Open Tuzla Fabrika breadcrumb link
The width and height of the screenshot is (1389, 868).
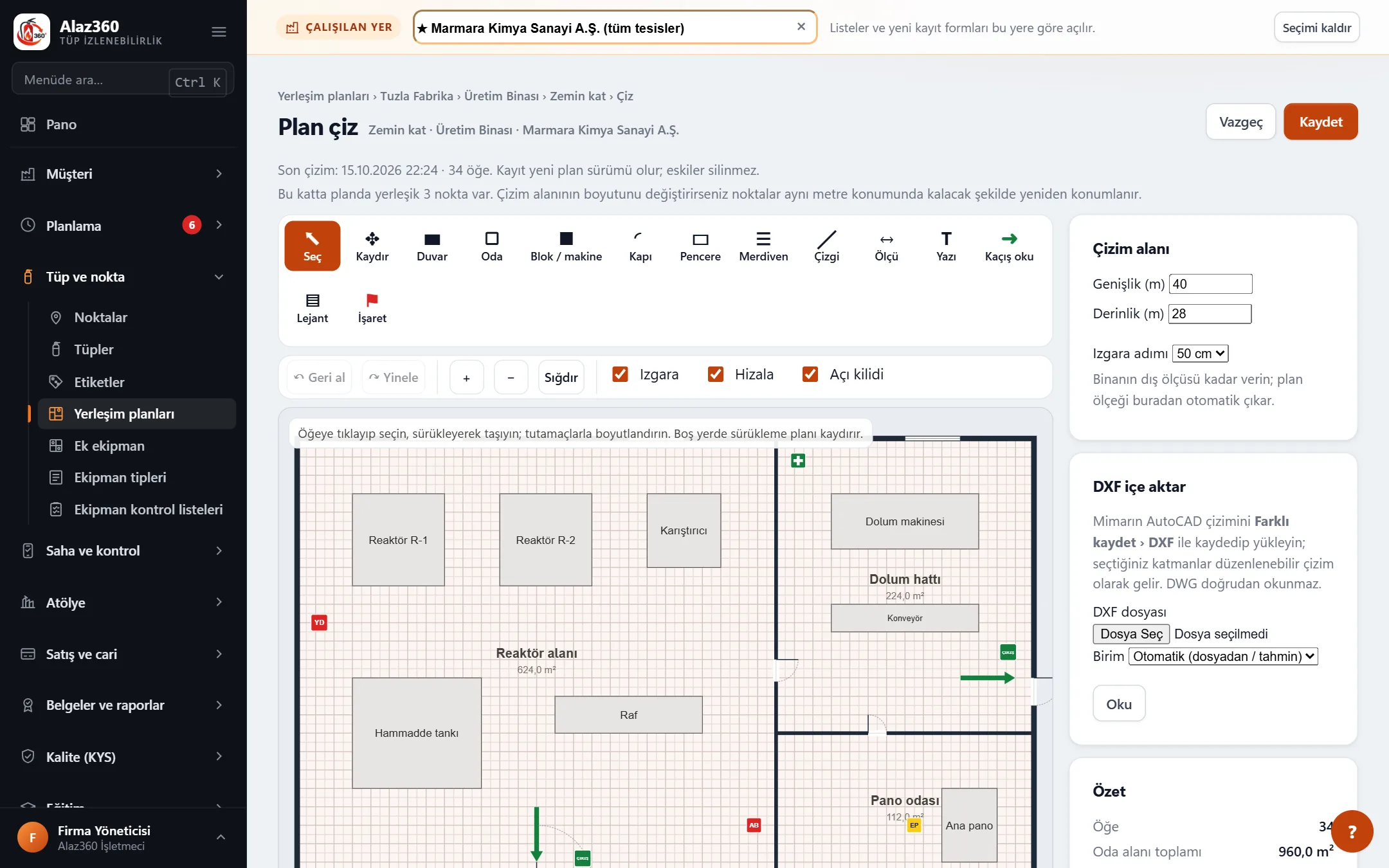coord(417,96)
